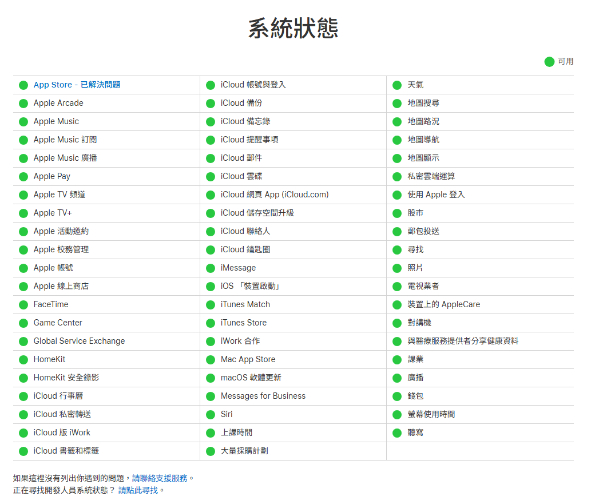Click the status dot for 使用 Apple 登入
Screen dimensions: 591x500
click(x=397, y=195)
